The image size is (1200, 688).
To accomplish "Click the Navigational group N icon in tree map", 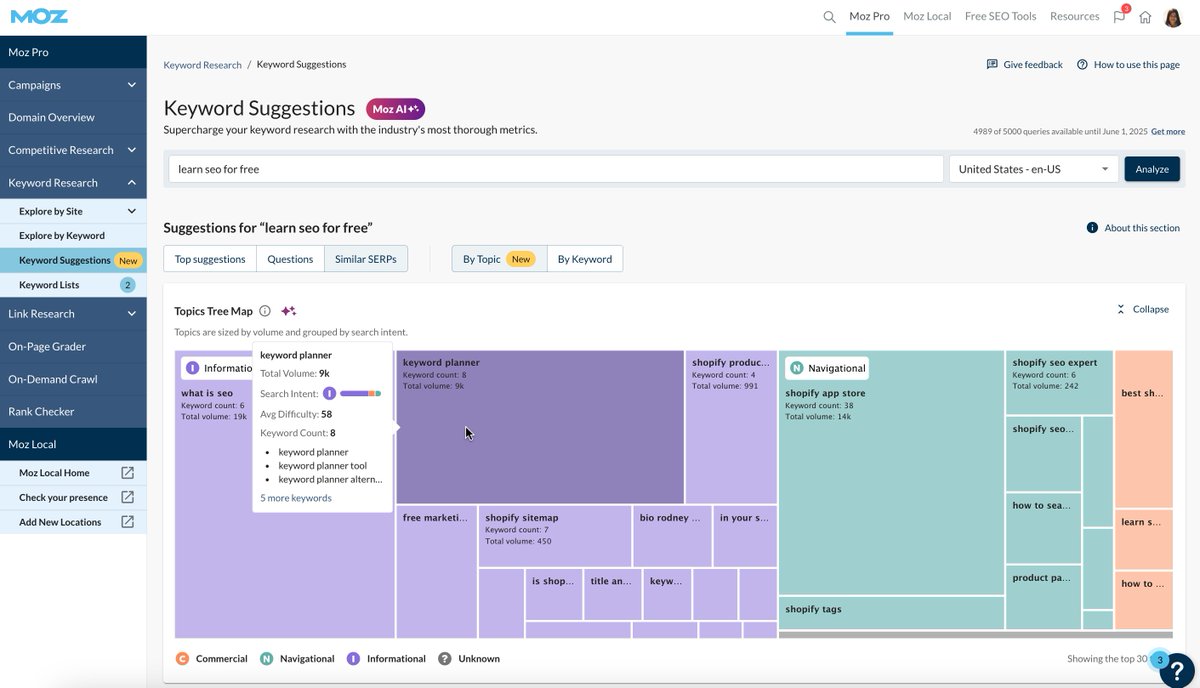I will pos(797,368).
